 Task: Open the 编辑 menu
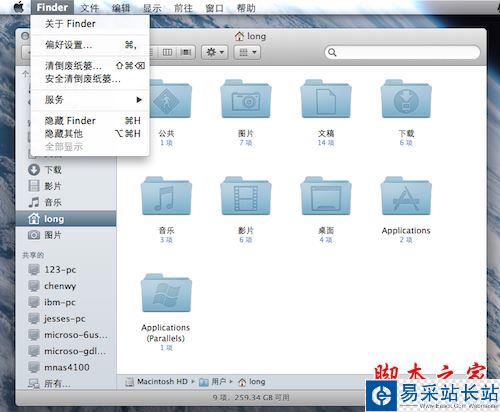(121, 7)
